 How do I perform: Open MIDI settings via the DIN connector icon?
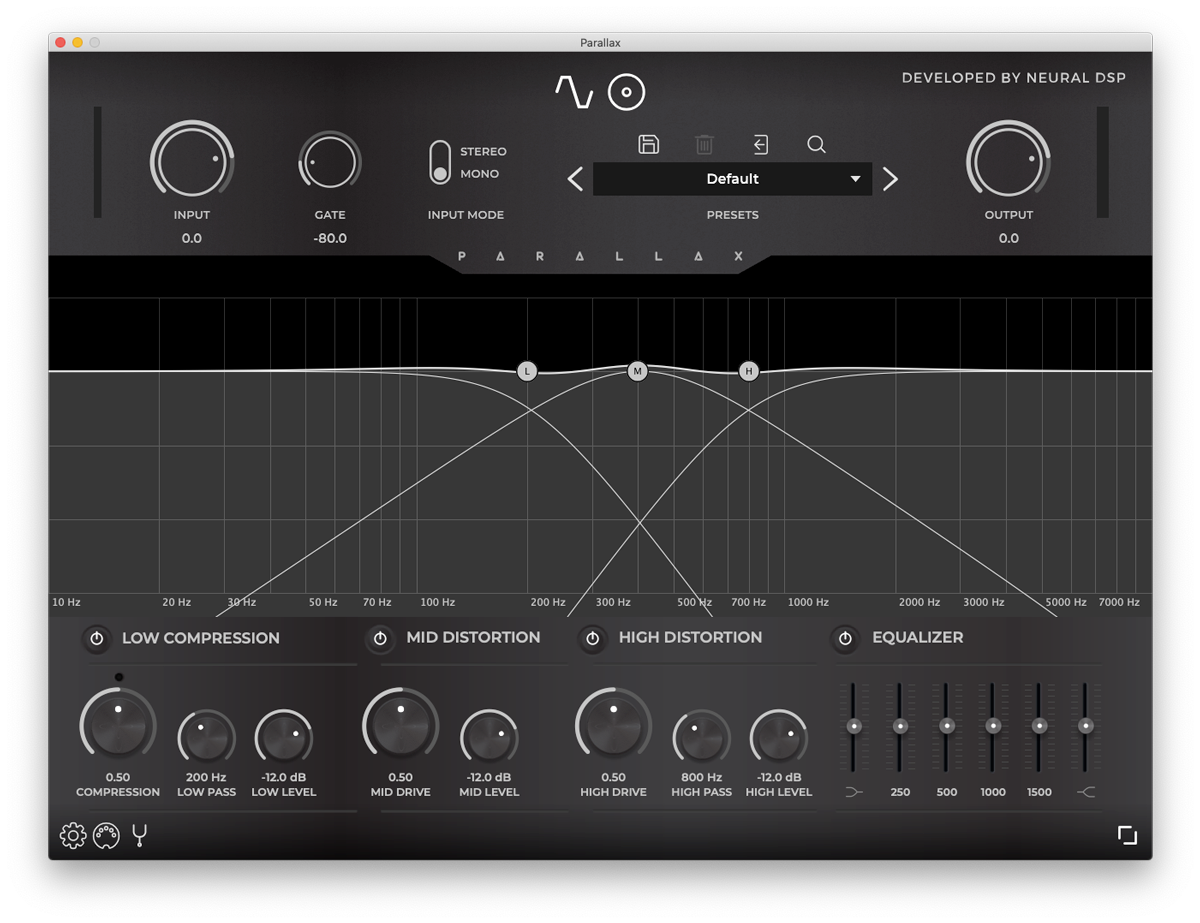(x=105, y=835)
